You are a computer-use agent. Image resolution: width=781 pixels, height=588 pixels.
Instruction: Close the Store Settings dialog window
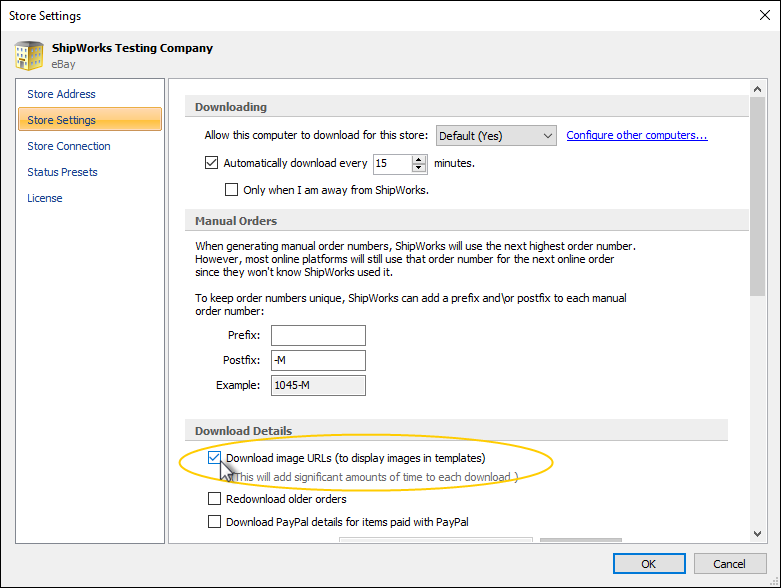click(765, 15)
